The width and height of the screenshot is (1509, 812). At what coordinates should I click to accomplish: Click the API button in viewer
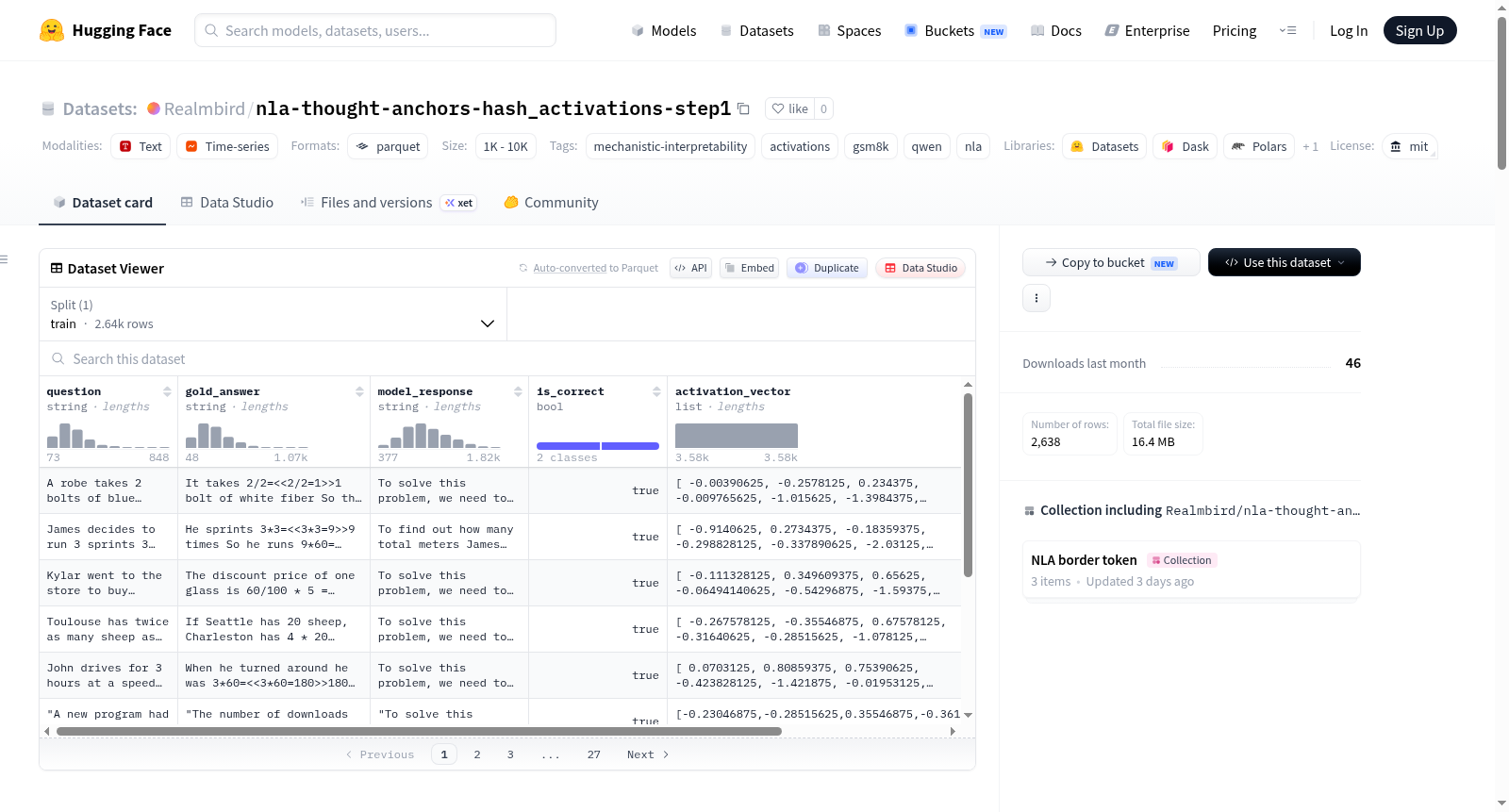[x=690, y=268]
